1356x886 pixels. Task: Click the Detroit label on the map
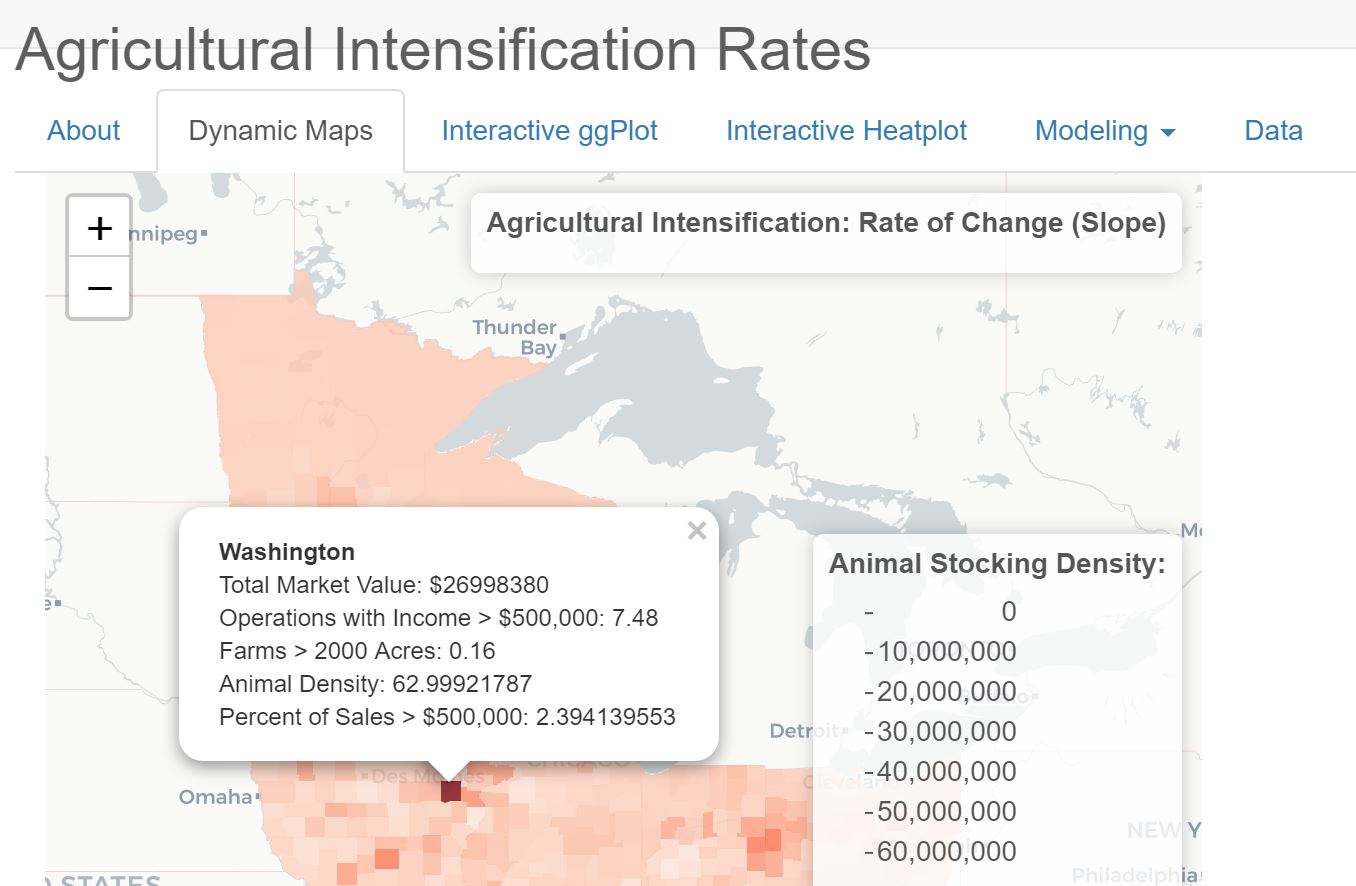pyautogui.click(x=803, y=731)
